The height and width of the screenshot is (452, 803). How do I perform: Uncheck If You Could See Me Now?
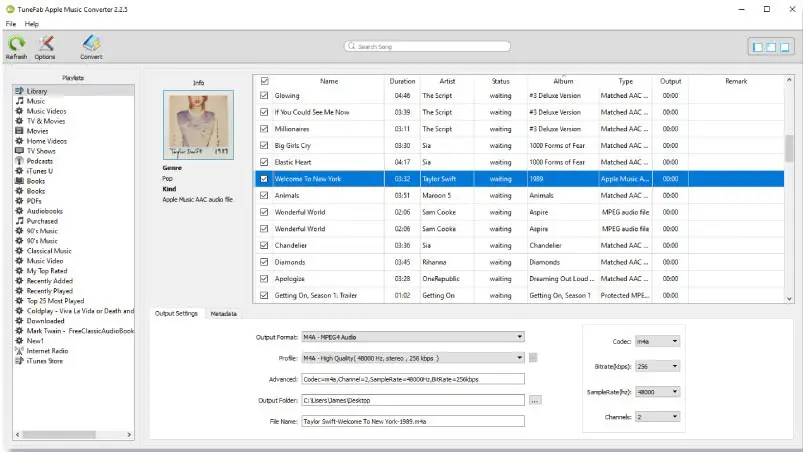(264, 112)
